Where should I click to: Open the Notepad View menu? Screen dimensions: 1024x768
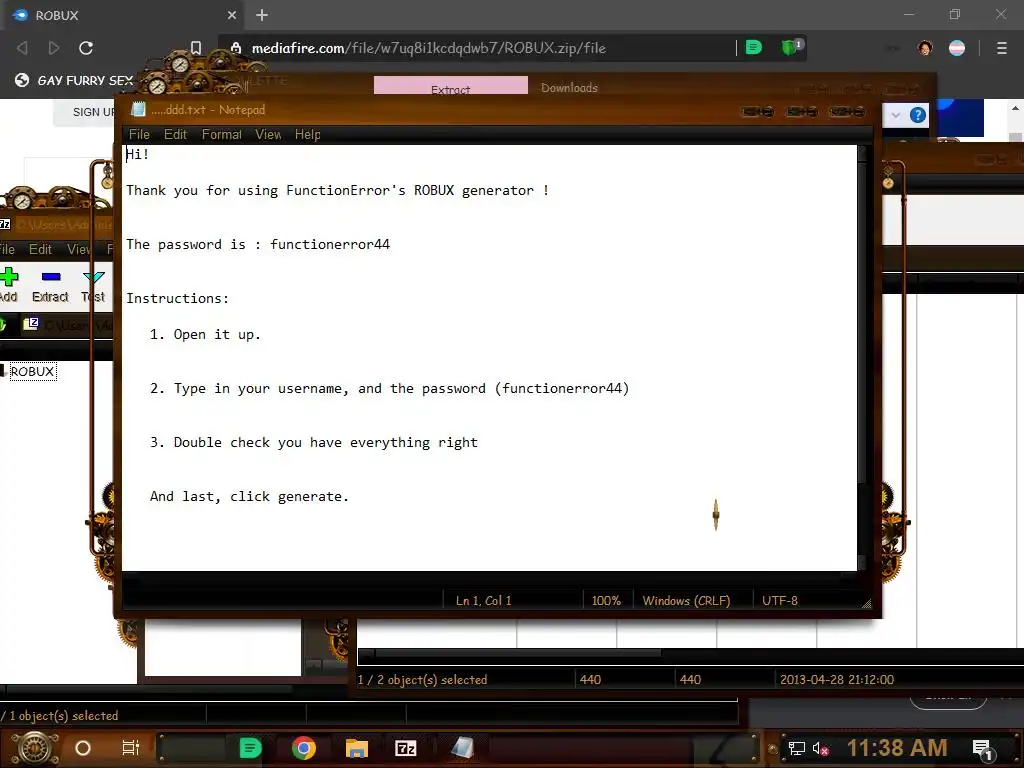pos(268,135)
